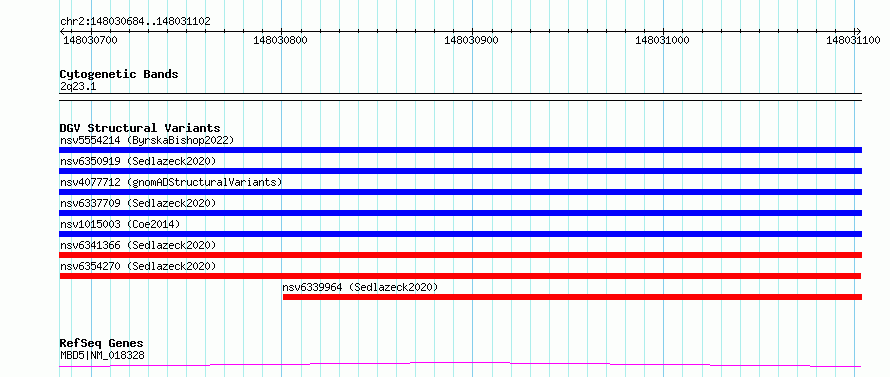Click the nsv1015003 (Coe2014) variant label
The height and width of the screenshot is (377, 890).
click(120, 224)
